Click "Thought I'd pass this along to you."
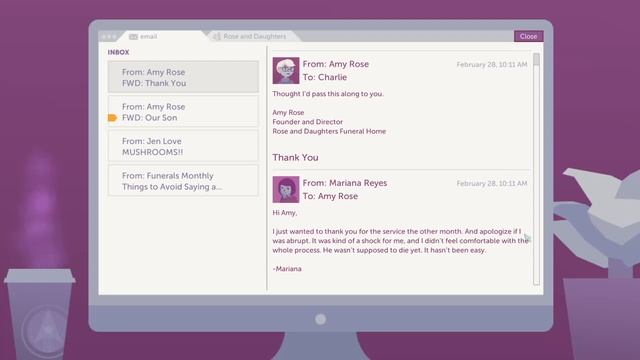 328,94
